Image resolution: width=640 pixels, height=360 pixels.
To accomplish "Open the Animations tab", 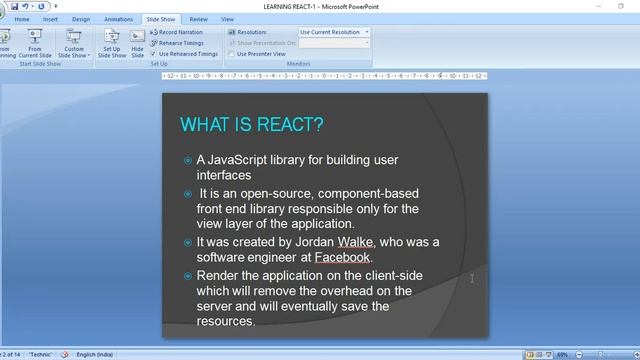I will [118, 19].
